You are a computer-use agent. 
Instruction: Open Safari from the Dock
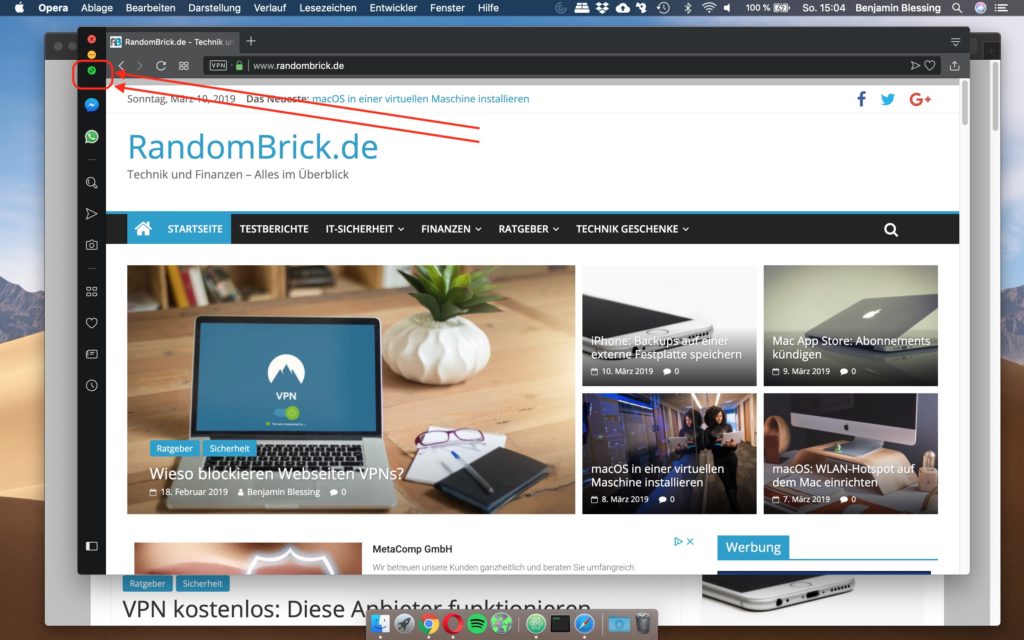pyautogui.click(x=584, y=624)
